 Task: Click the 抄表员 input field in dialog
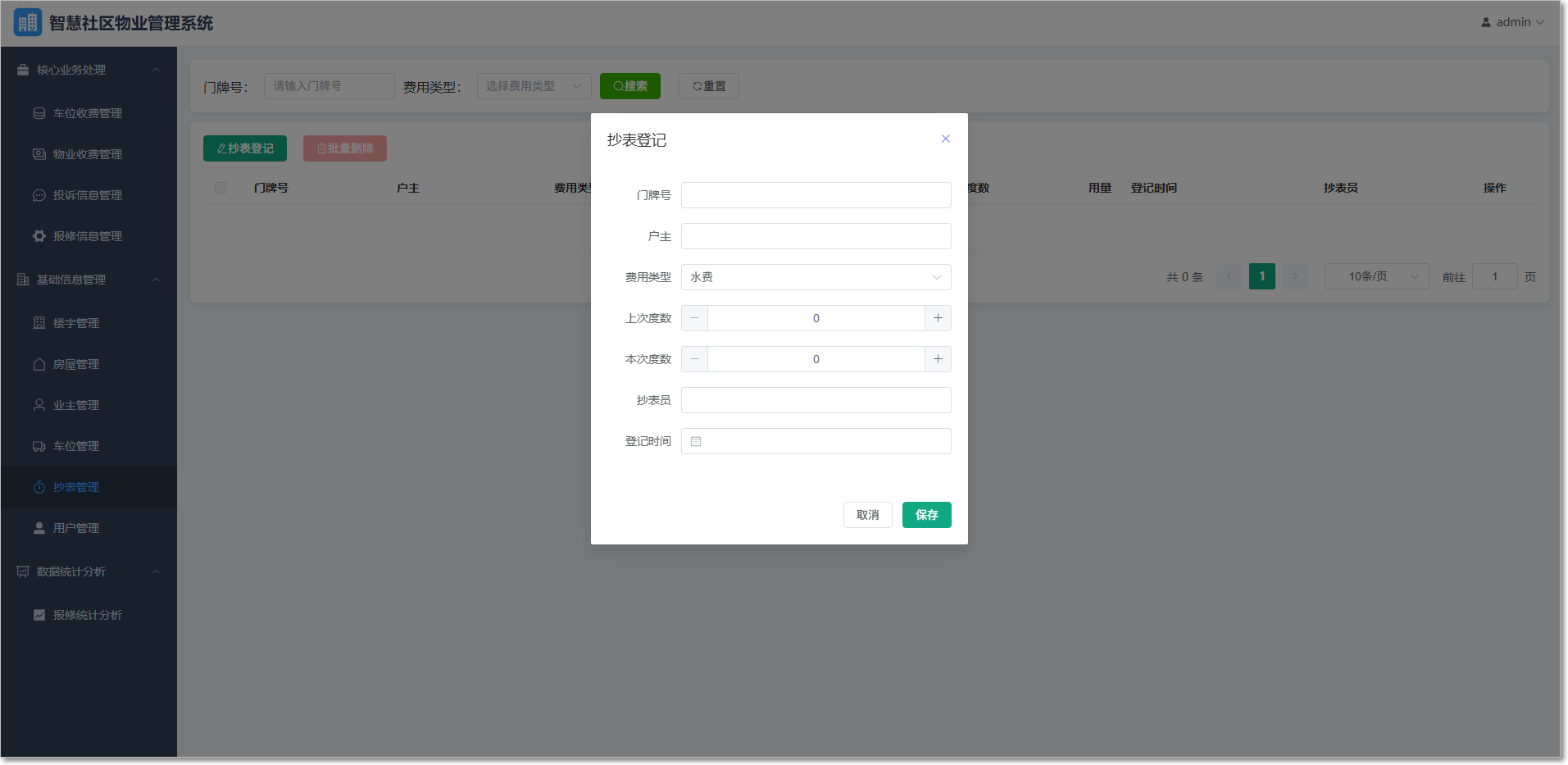click(x=816, y=400)
